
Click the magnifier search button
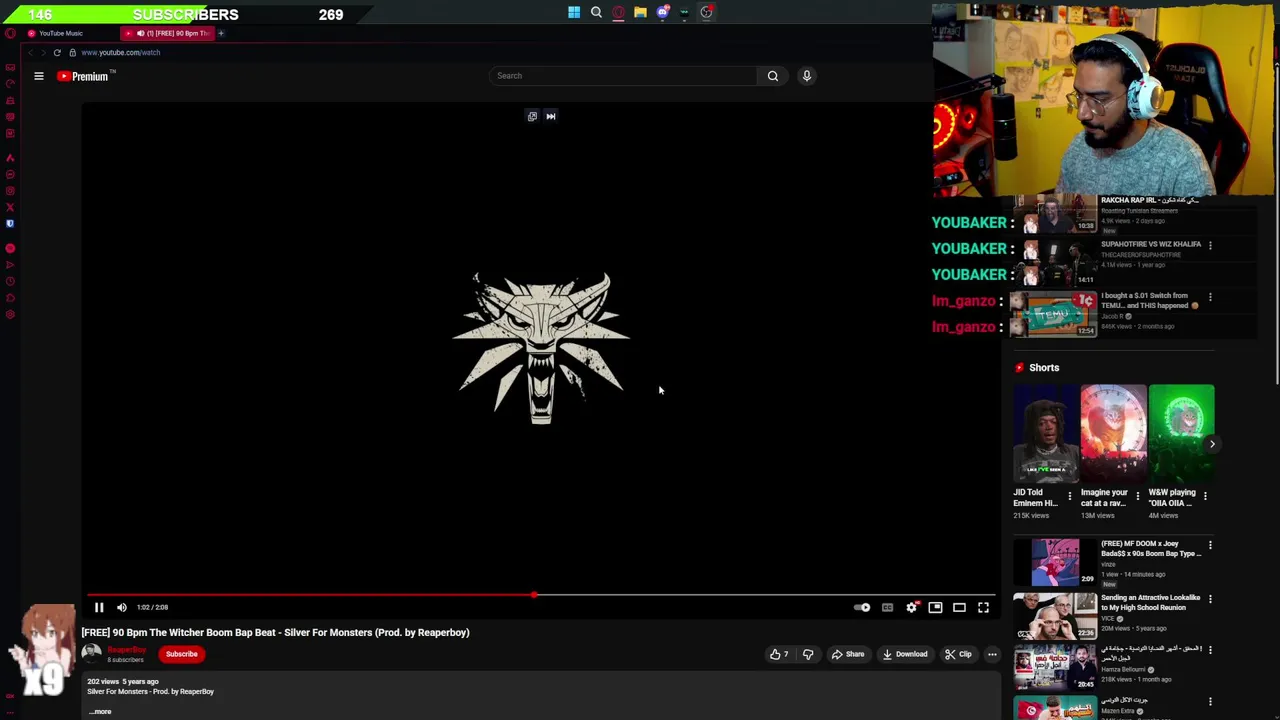(773, 76)
